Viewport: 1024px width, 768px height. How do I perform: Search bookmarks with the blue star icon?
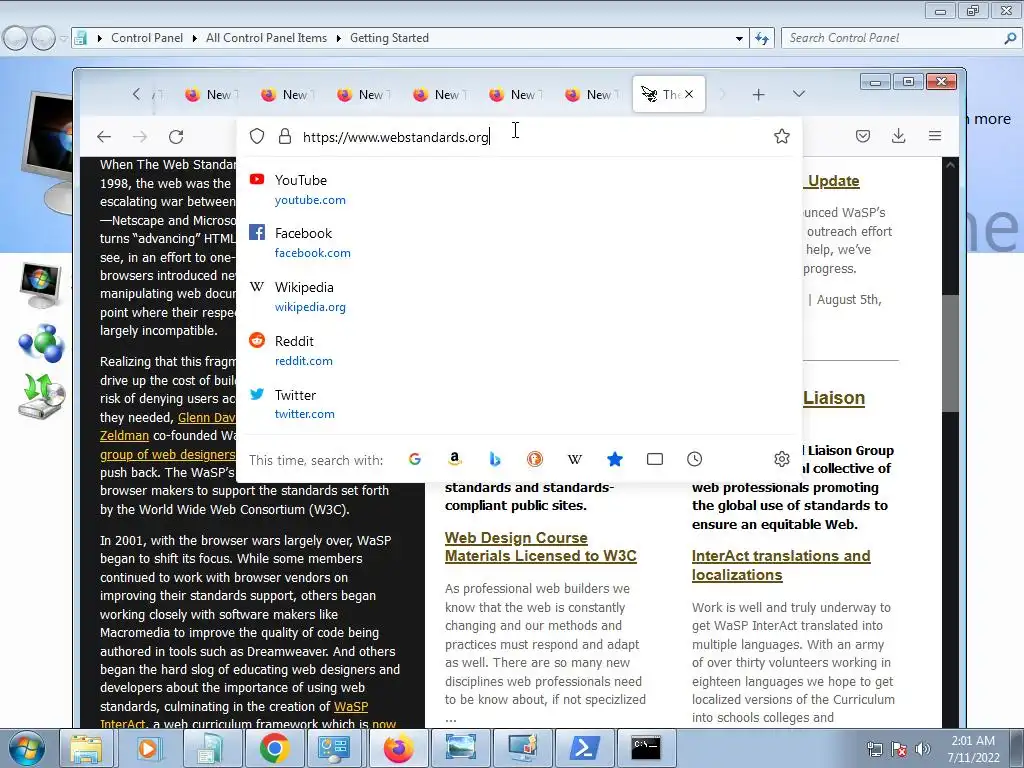[x=615, y=459]
